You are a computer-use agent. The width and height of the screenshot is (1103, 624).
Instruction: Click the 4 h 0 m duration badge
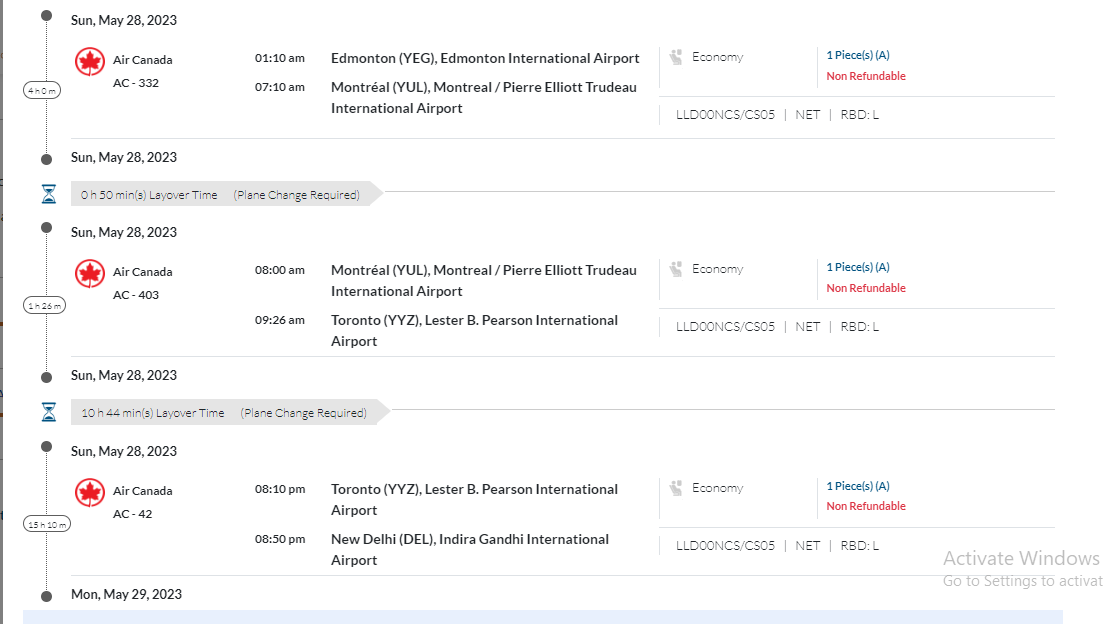pos(43,91)
